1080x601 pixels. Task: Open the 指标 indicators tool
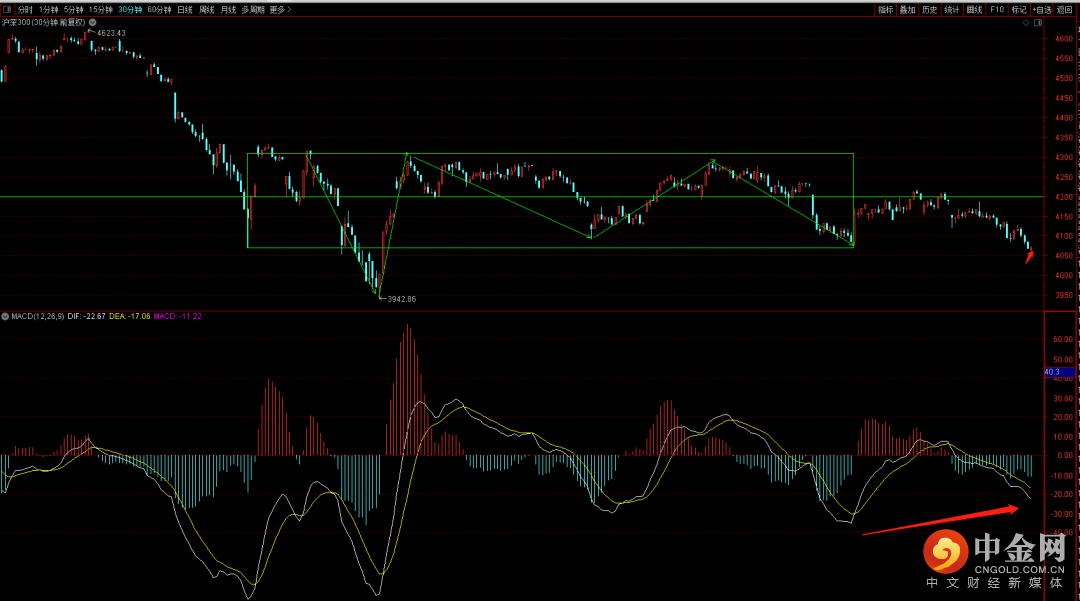pos(885,9)
